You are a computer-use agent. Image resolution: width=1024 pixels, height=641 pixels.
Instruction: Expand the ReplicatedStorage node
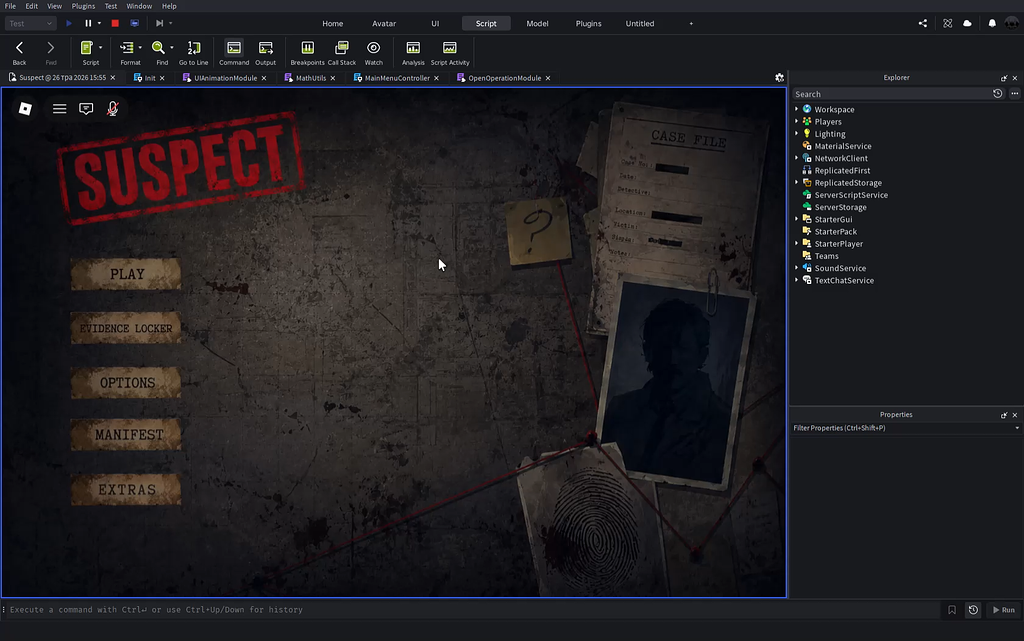(x=796, y=183)
